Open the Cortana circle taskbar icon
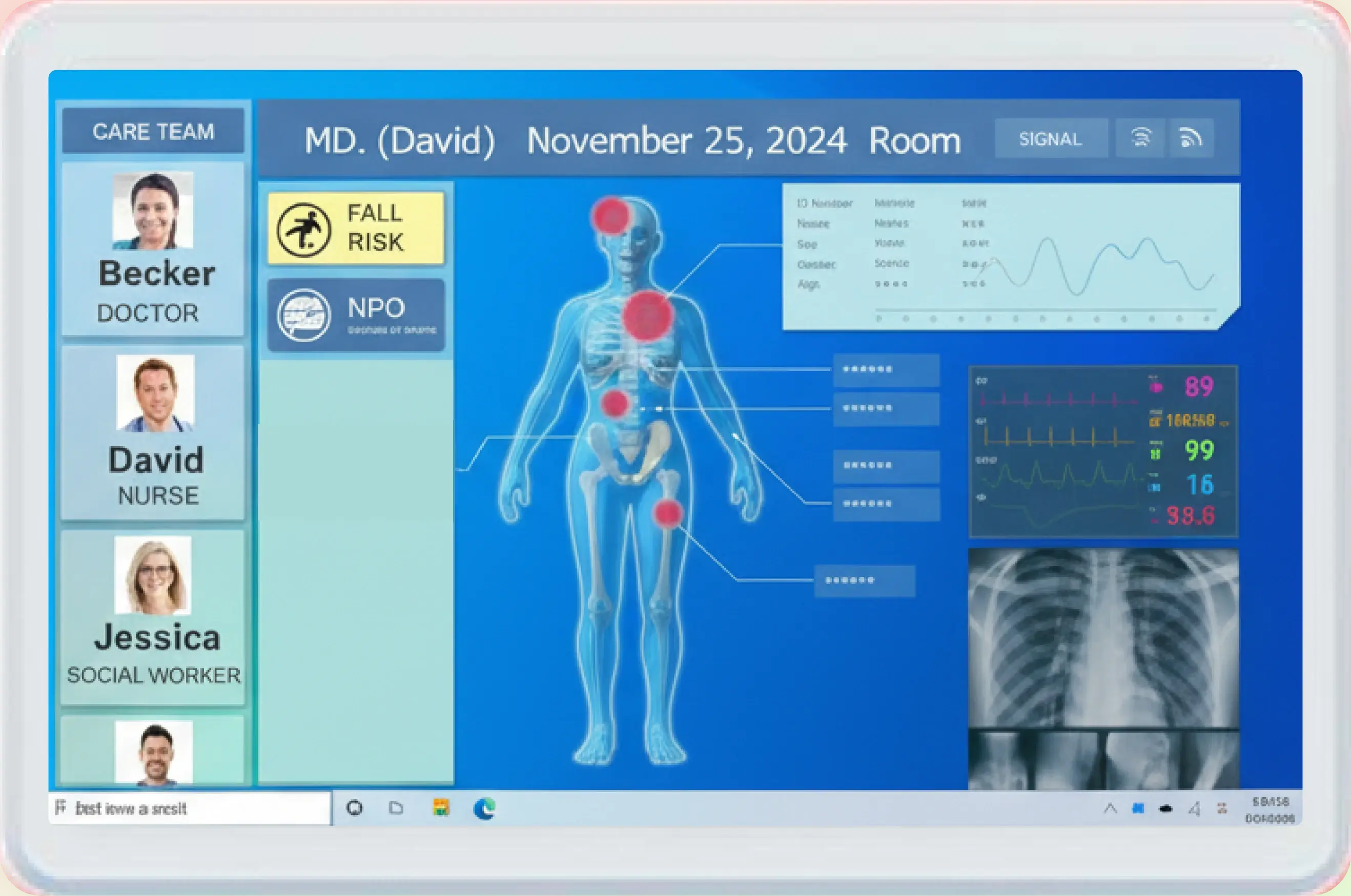1351x896 pixels. point(355,808)
